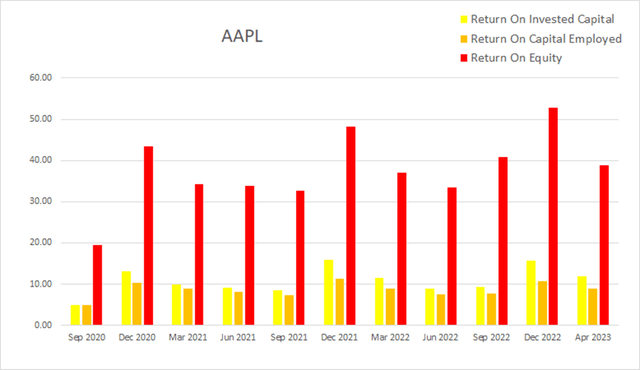Click the 40.00 y-axis value

(x=41, y=160)
